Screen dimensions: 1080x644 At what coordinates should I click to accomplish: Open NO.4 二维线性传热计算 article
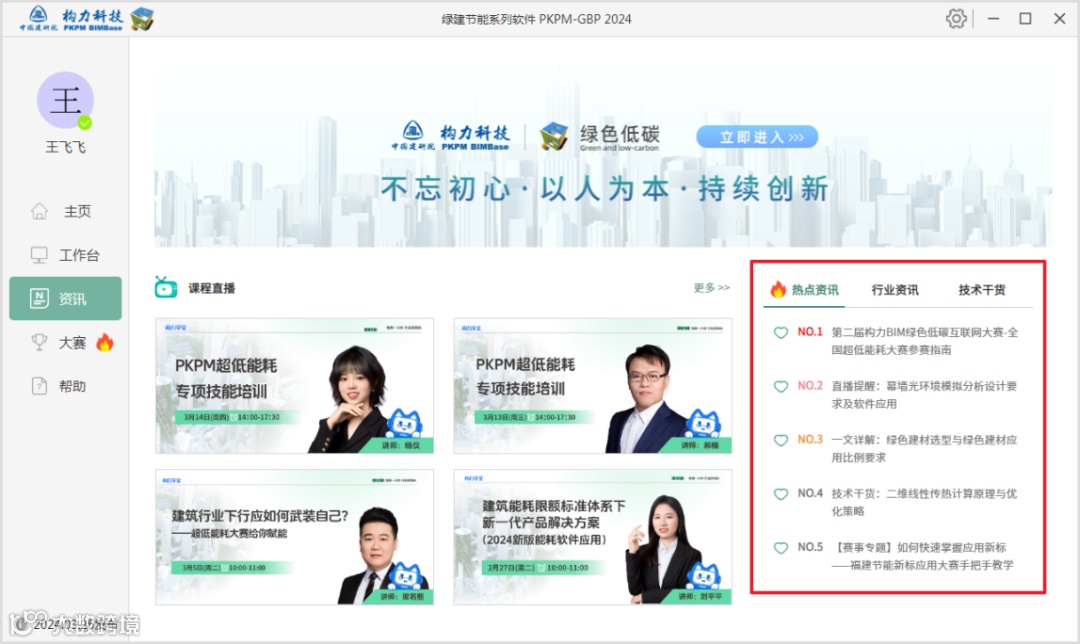tap(924, 502)
